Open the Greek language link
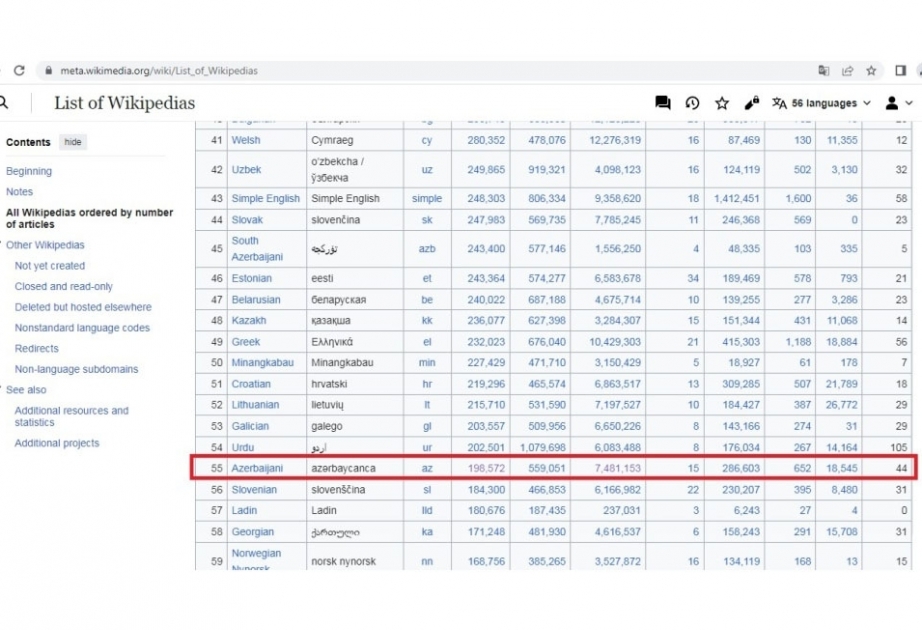 point(246,342)
